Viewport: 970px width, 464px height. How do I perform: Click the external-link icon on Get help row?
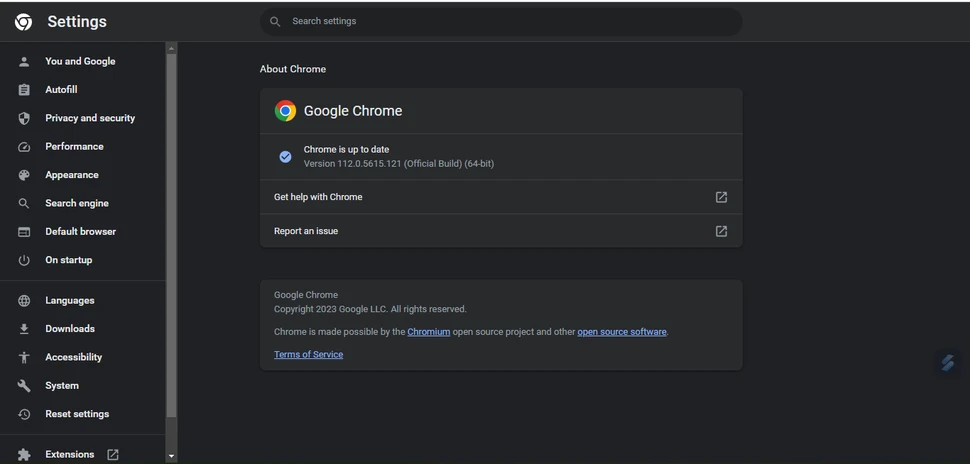(x=721, y=197)
